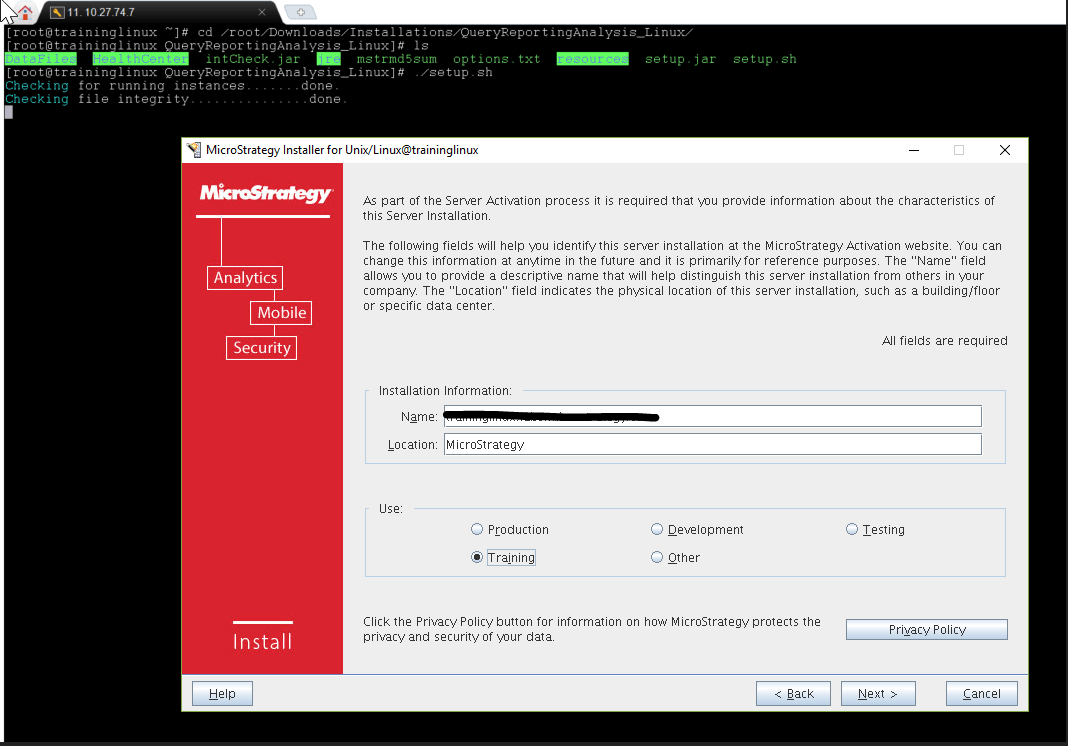Open installer Help
Screen dimensions: 1068x746
pyautogui.click(x=222, y=694)
